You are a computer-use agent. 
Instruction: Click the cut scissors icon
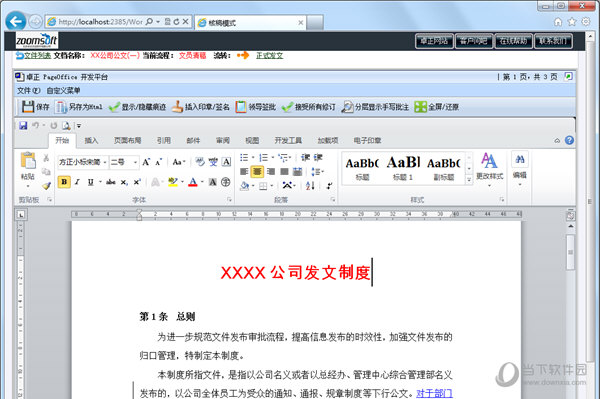click(x=46, y=158)
